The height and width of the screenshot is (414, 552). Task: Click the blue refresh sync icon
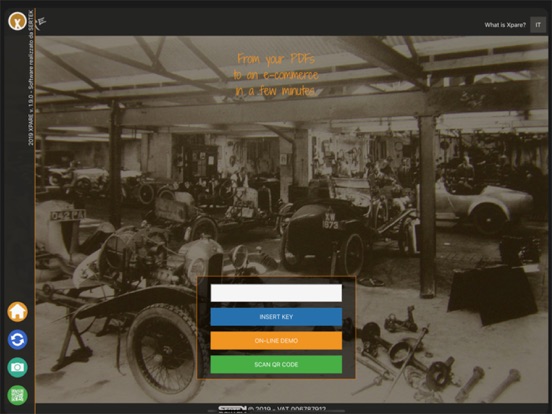pos(17,339)
